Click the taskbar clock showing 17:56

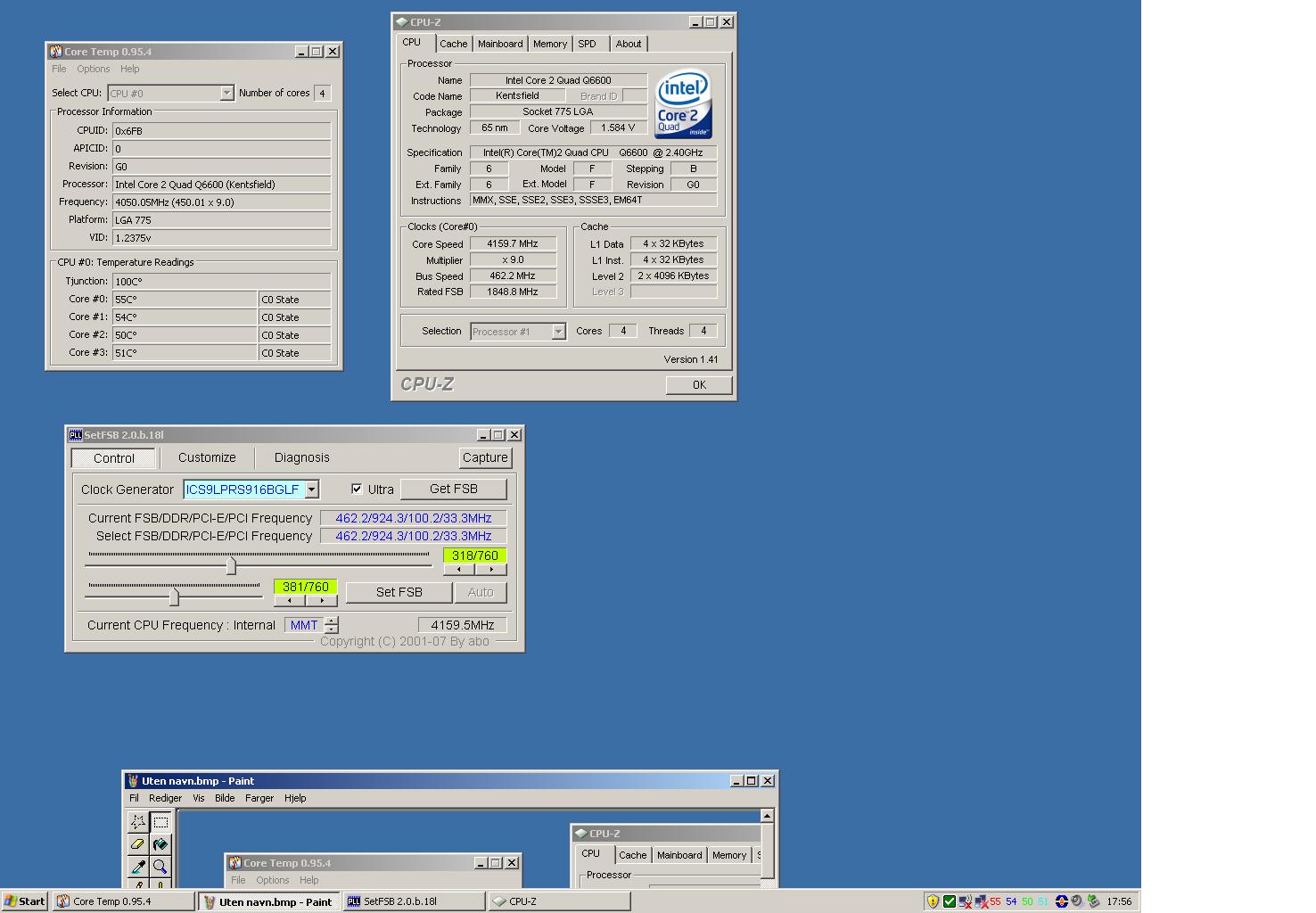(x=1119, y=901)
